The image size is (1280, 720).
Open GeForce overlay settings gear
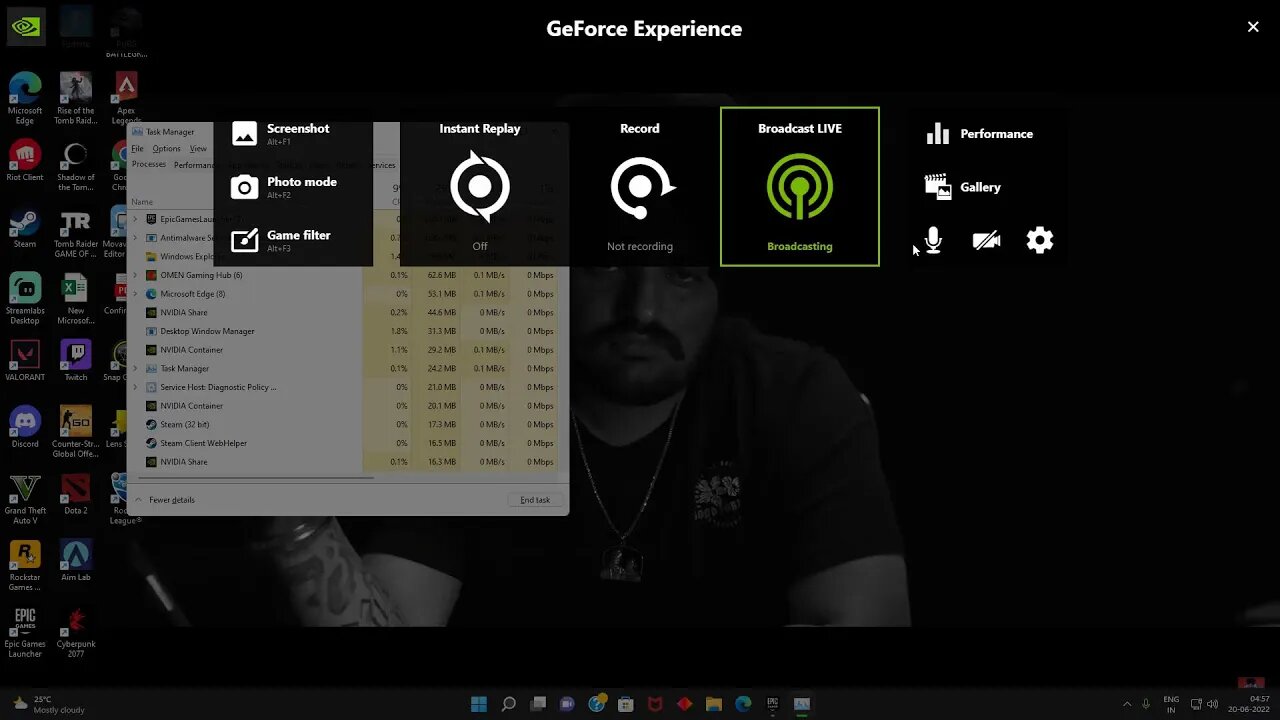1040,240
